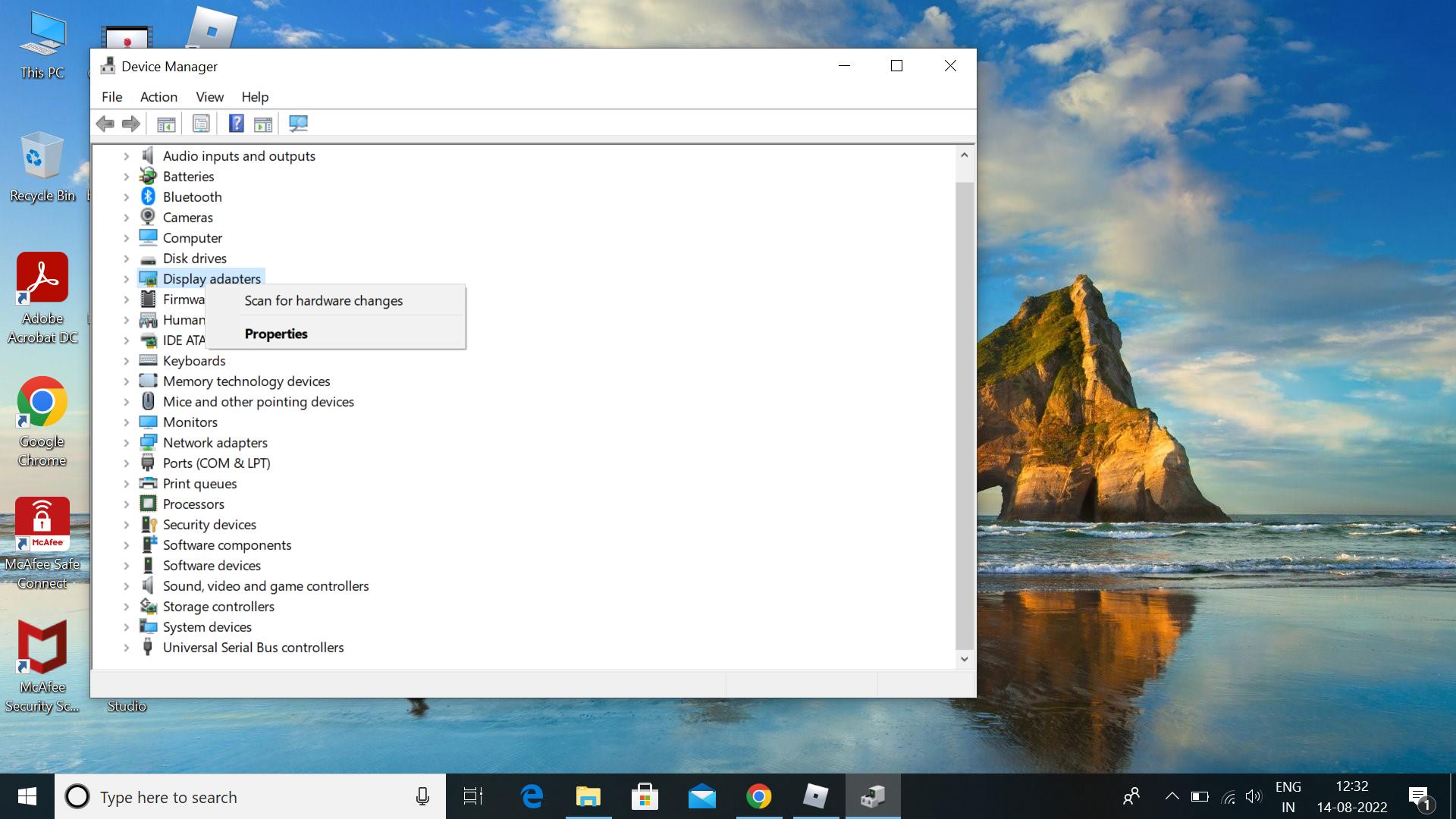
Task: Select Software devices label
Action: pyautogui.click(x=212, y=565)
